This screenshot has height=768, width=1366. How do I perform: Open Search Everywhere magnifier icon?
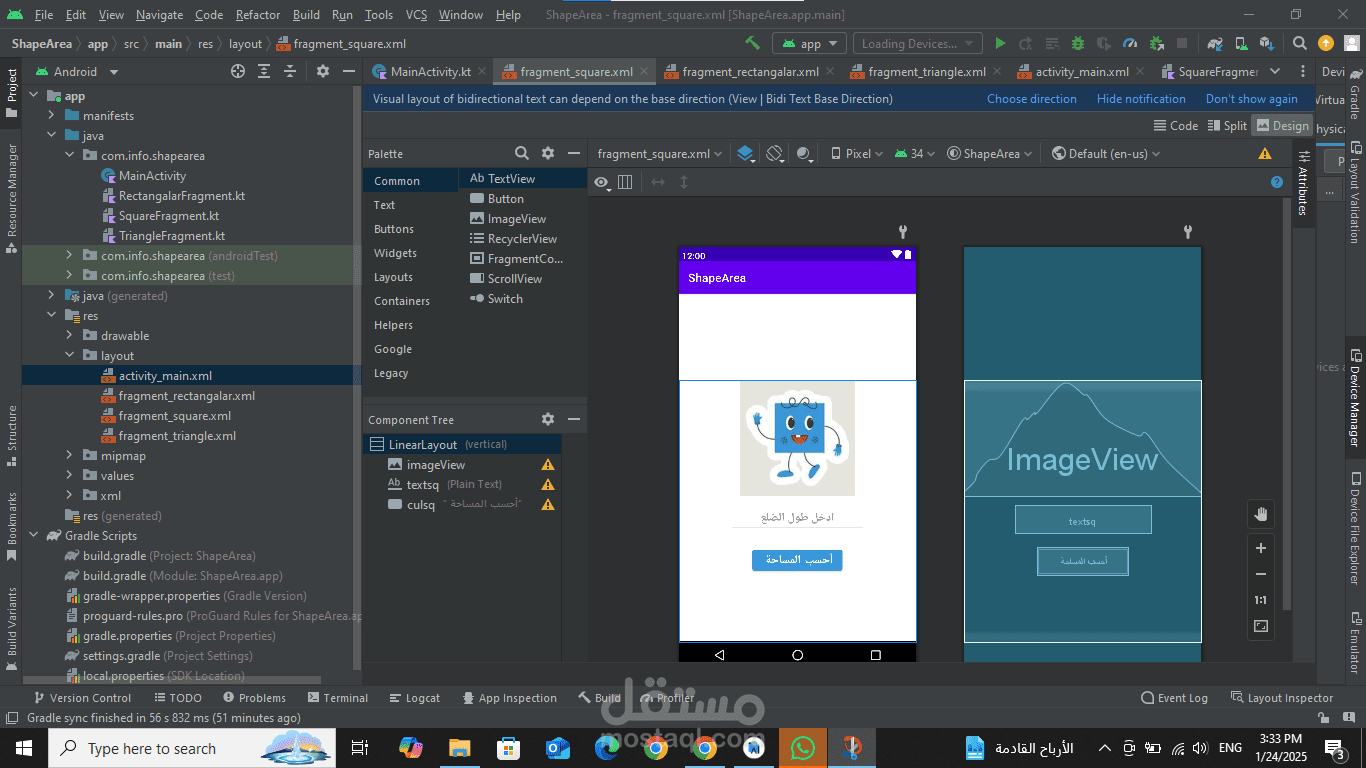tap(1299, 43)
